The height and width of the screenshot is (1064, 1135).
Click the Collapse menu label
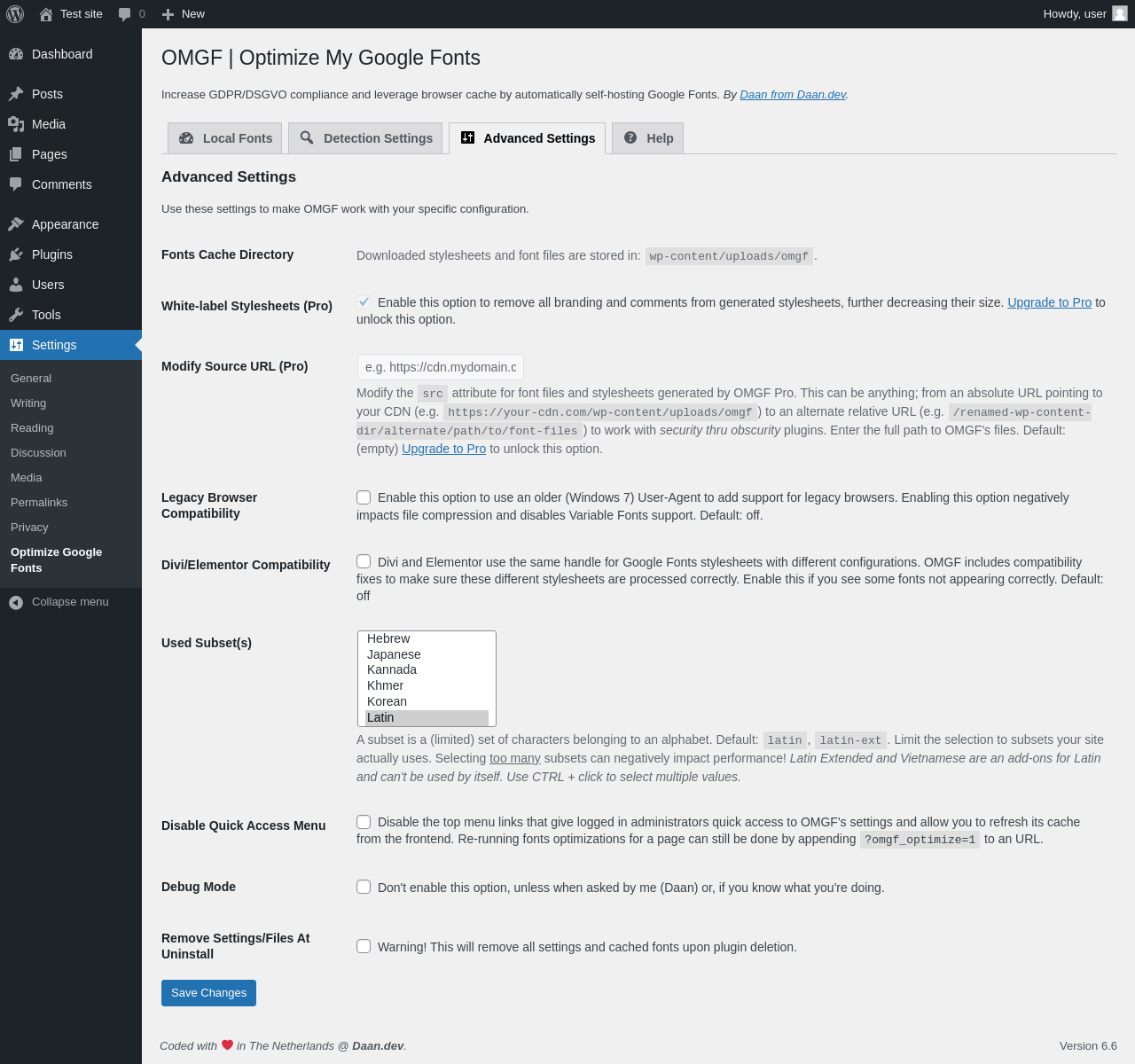click(x=70, y=602)
